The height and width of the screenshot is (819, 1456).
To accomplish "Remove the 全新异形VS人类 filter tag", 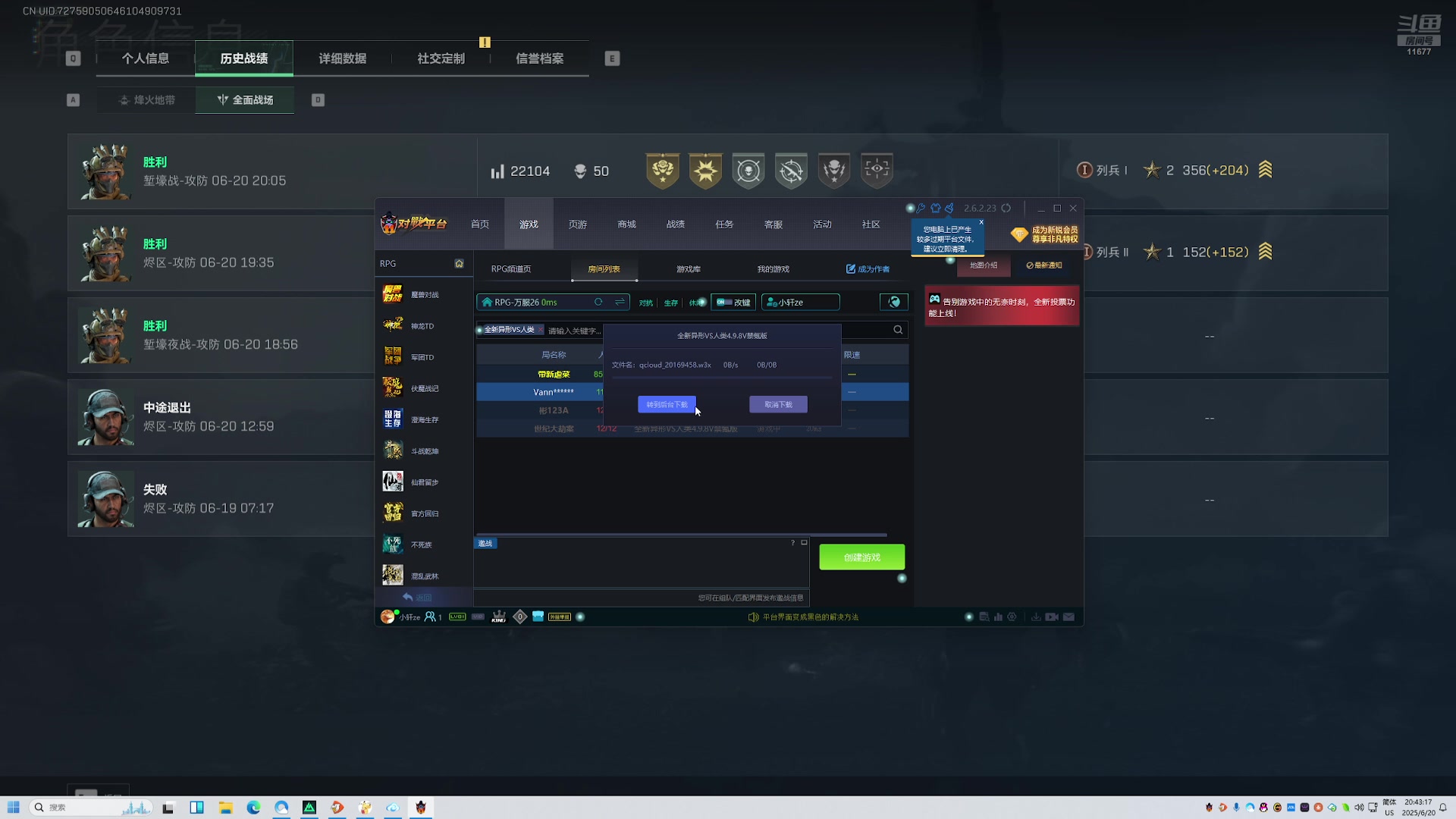I will [x=540, y=330].
